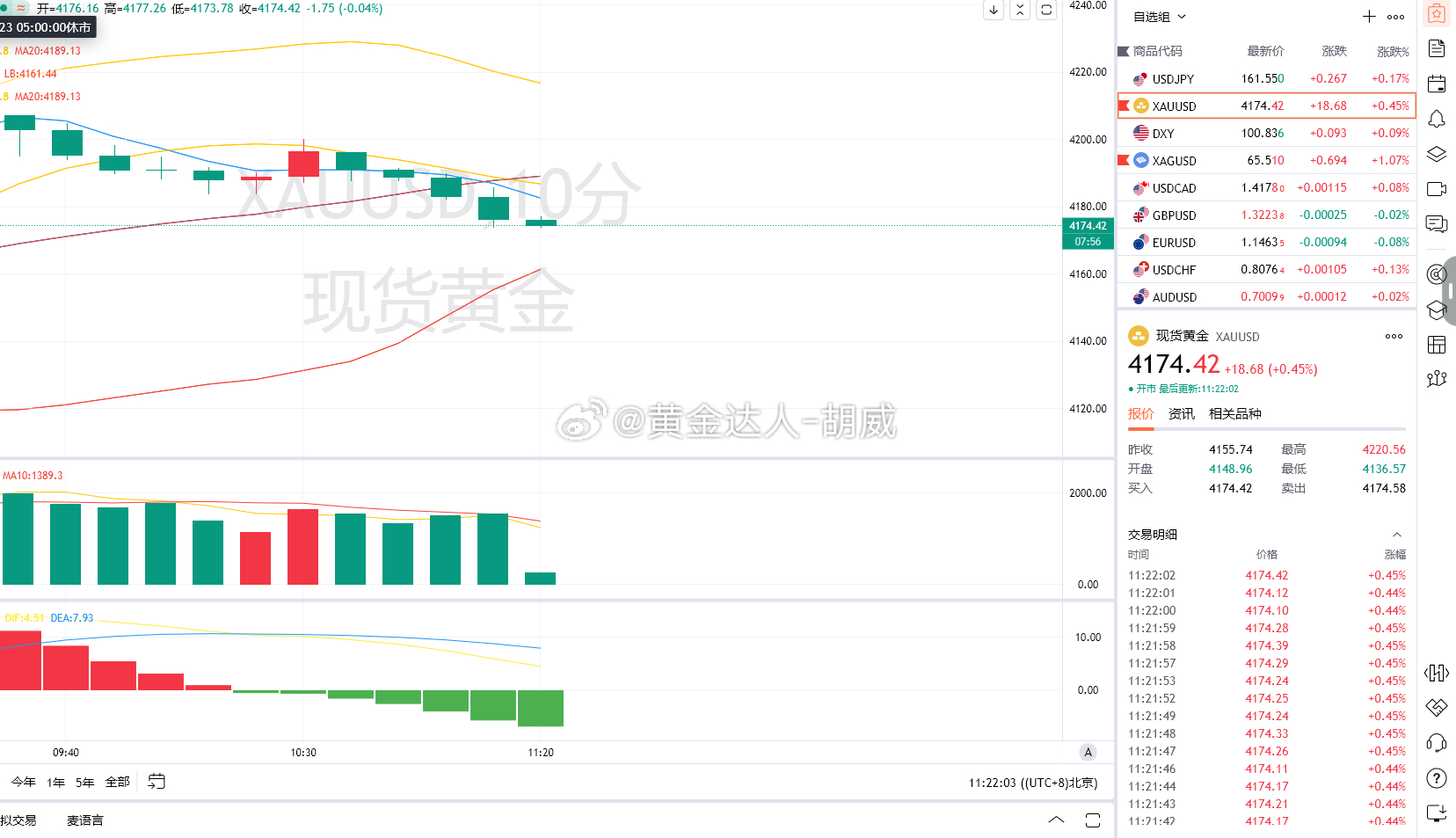Open the video camera icon in sidebar
The width and height of the screenshot is (1456, 838).
click(x=1437, y=189)
